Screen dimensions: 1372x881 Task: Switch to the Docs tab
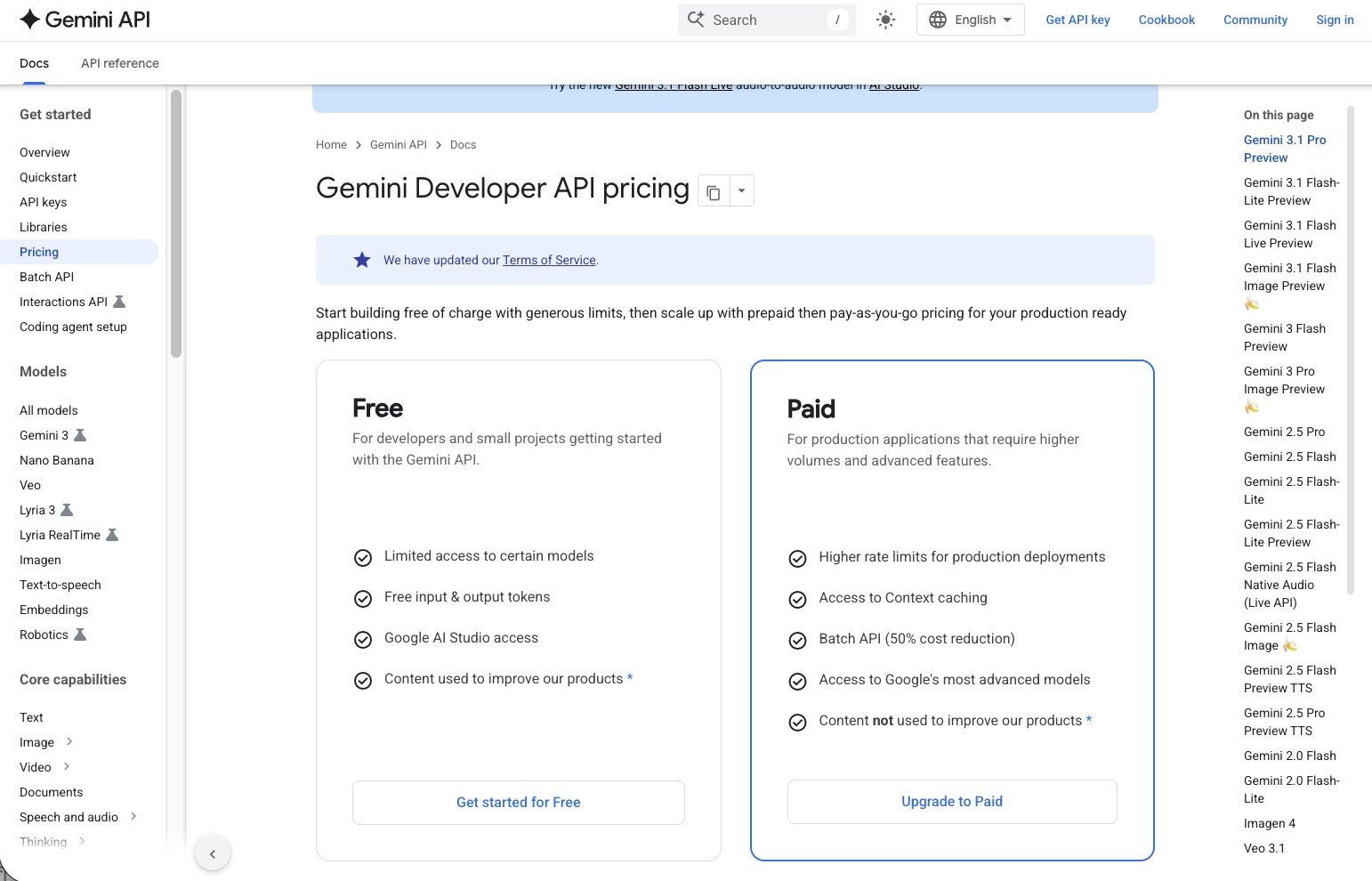34,63
